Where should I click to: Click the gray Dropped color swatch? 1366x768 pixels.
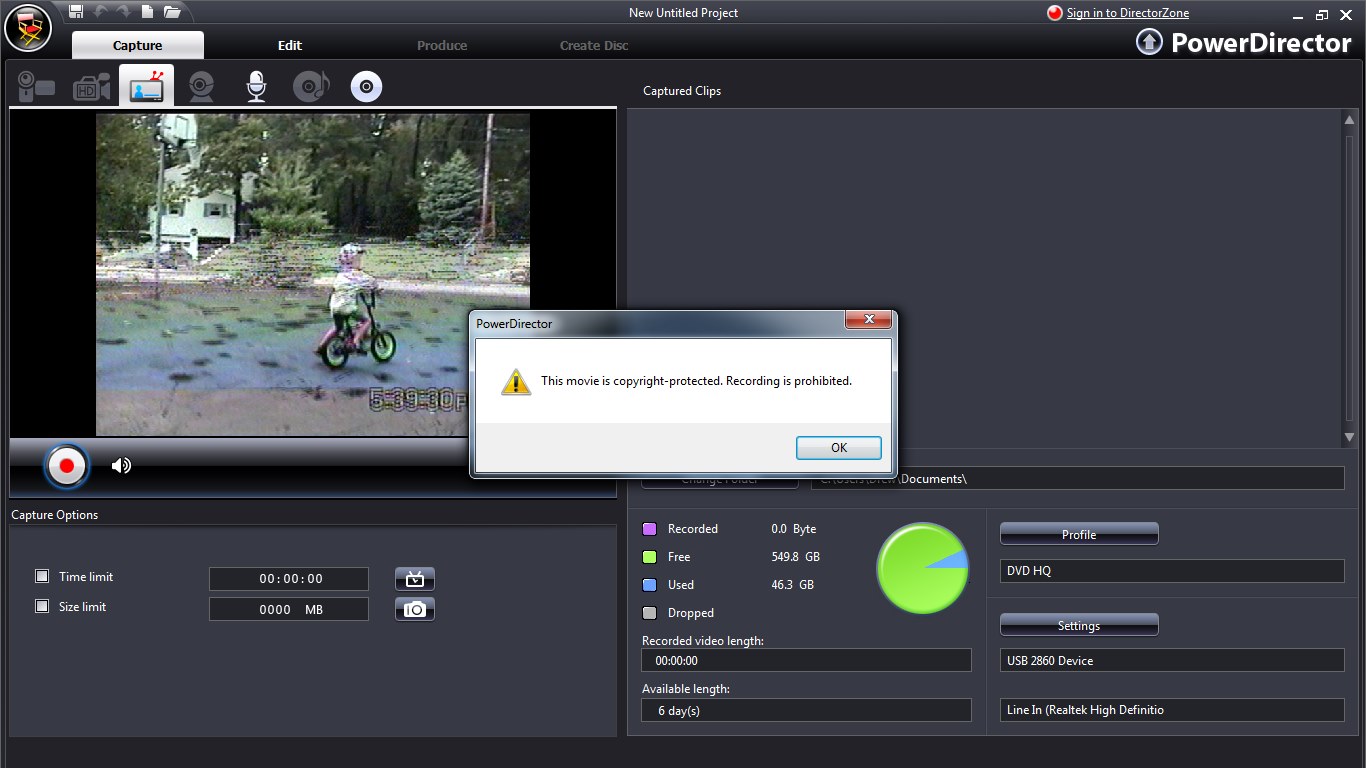(649, 612)
